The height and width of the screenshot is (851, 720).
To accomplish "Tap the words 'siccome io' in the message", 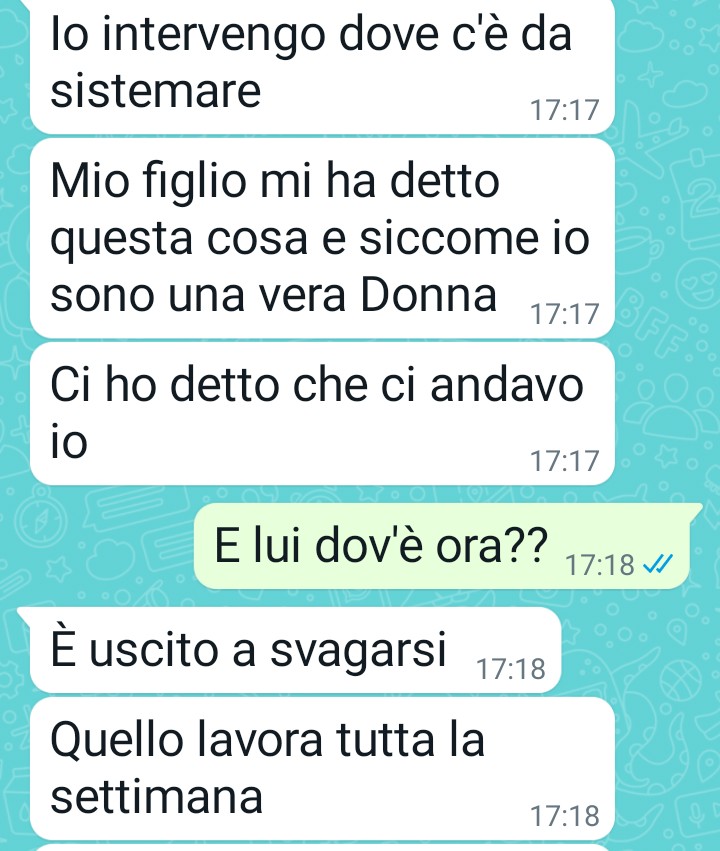I will [475, 238].
